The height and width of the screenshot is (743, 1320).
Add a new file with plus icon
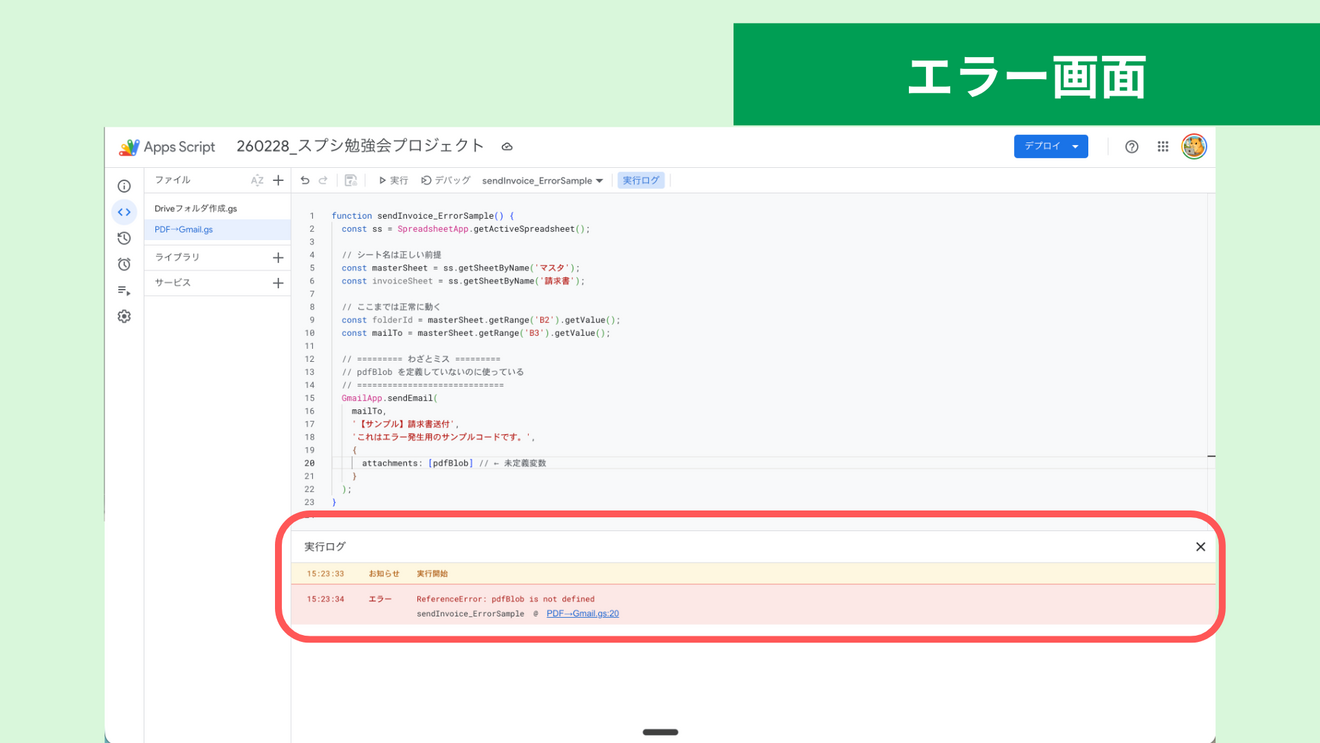278,181
